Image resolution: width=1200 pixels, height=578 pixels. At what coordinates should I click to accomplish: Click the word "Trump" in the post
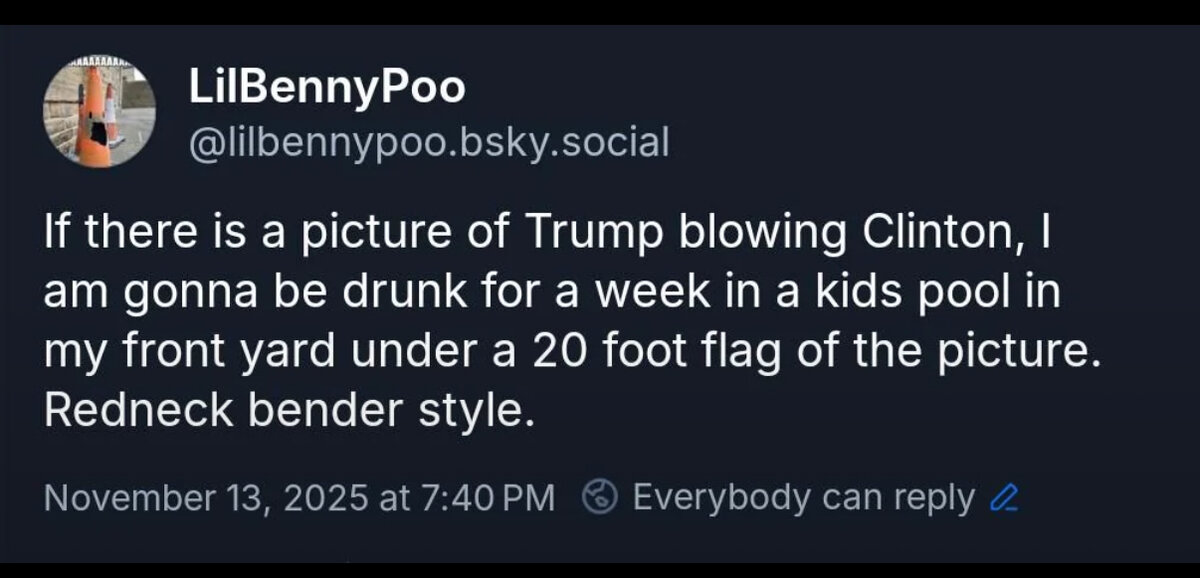click(x=606, y=233)
